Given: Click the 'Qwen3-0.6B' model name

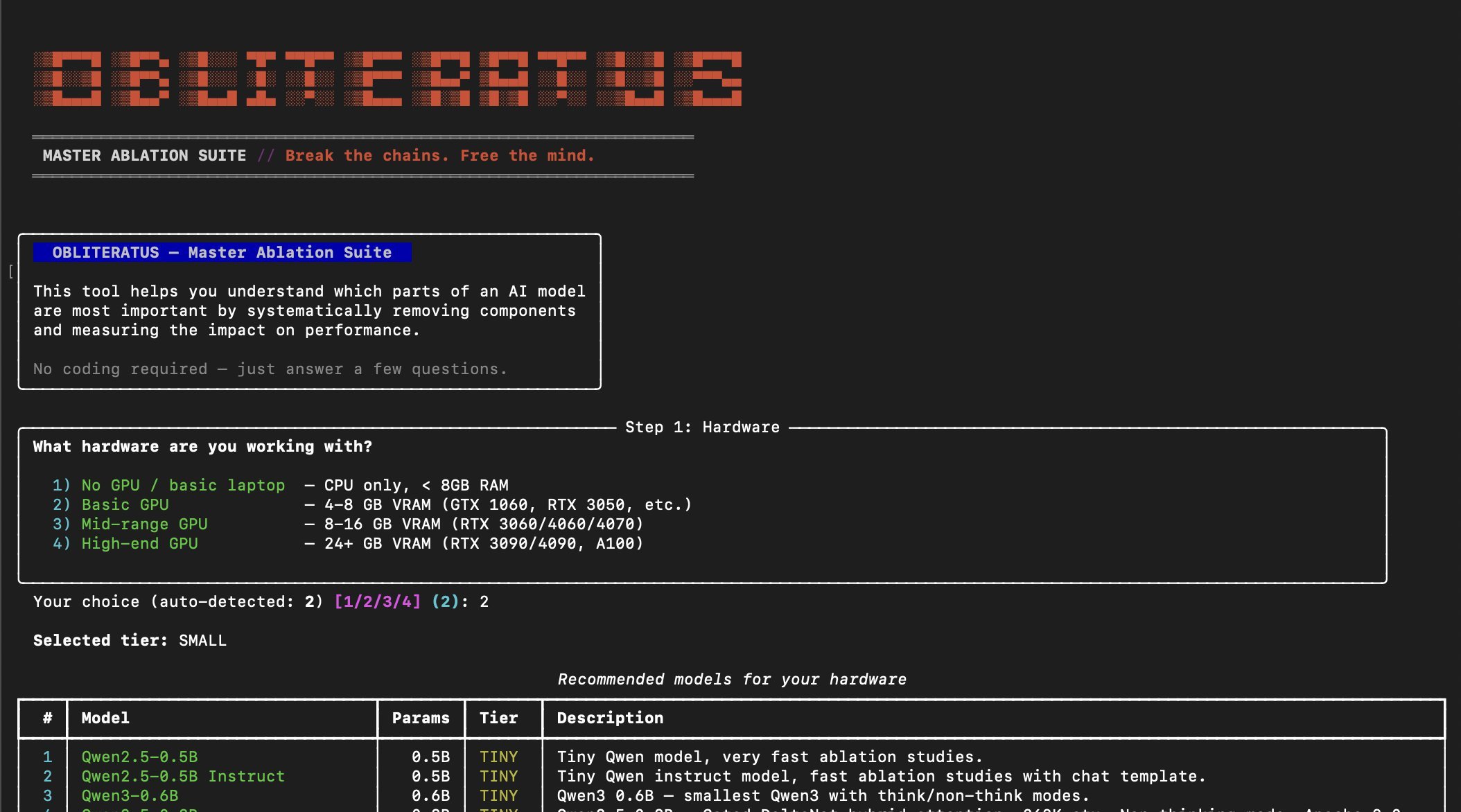Looking at the screenshot, I should pyautogui.click(x=130, y=796).
